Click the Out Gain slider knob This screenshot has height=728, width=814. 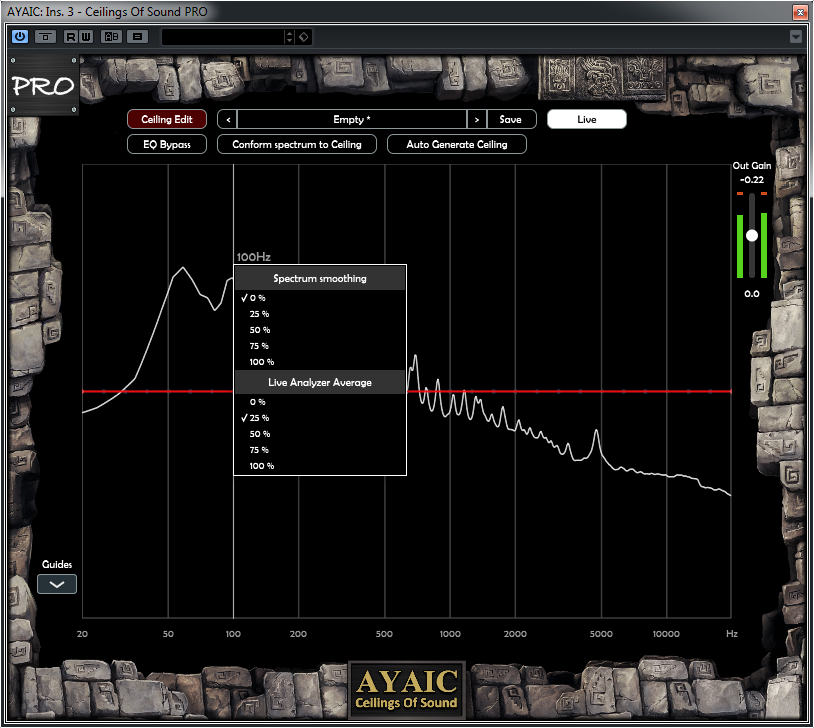click(x=752, y=236)
